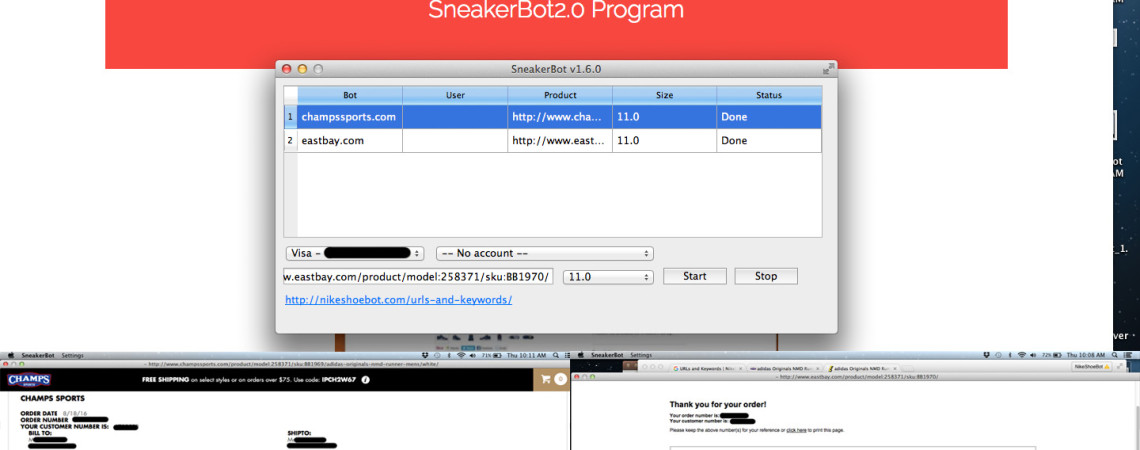Toggle fullscreen on SneakerBot v1.6.0 window

827,69
